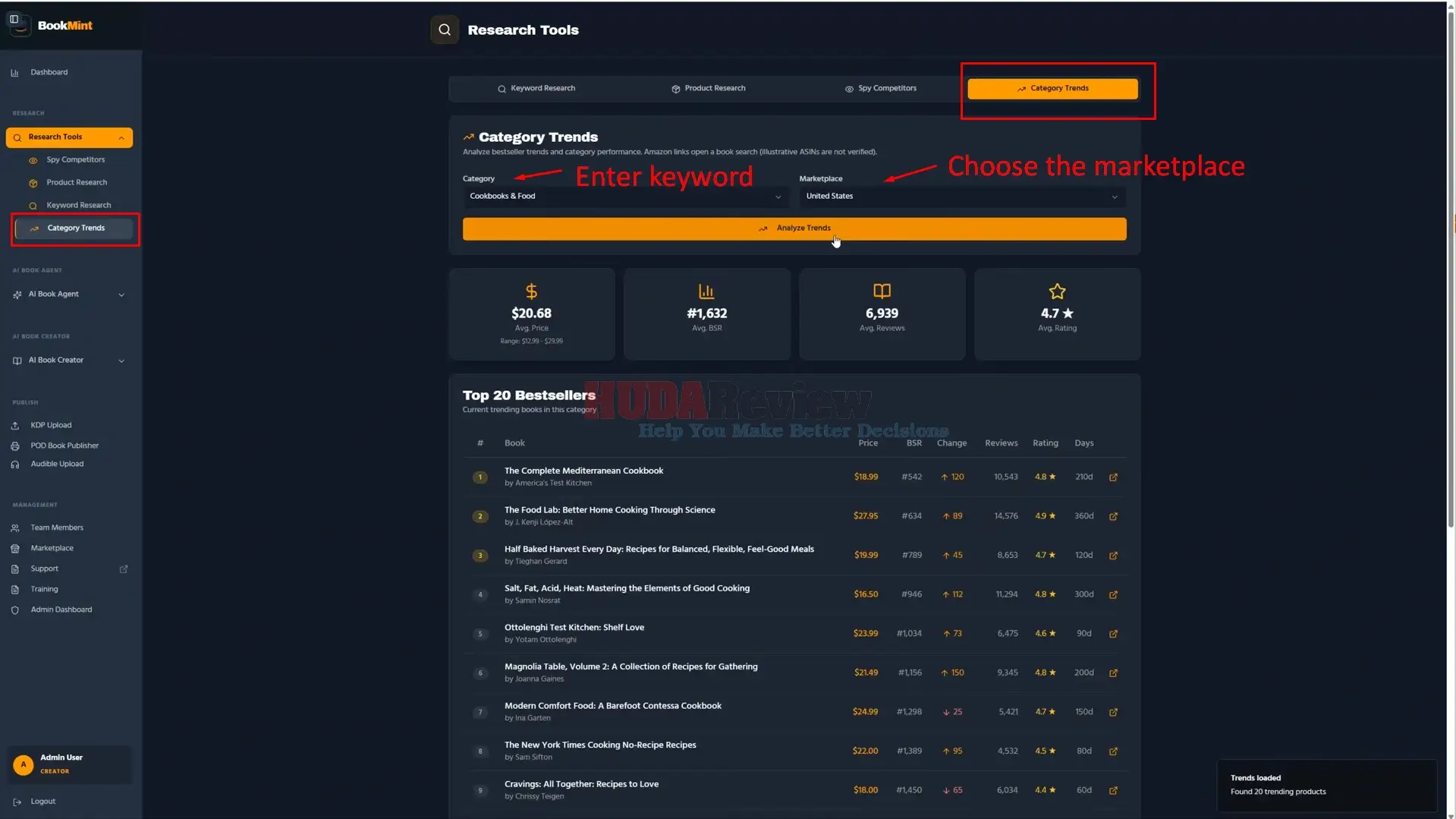
Task: Open the Training page
Action: (44, 590)
